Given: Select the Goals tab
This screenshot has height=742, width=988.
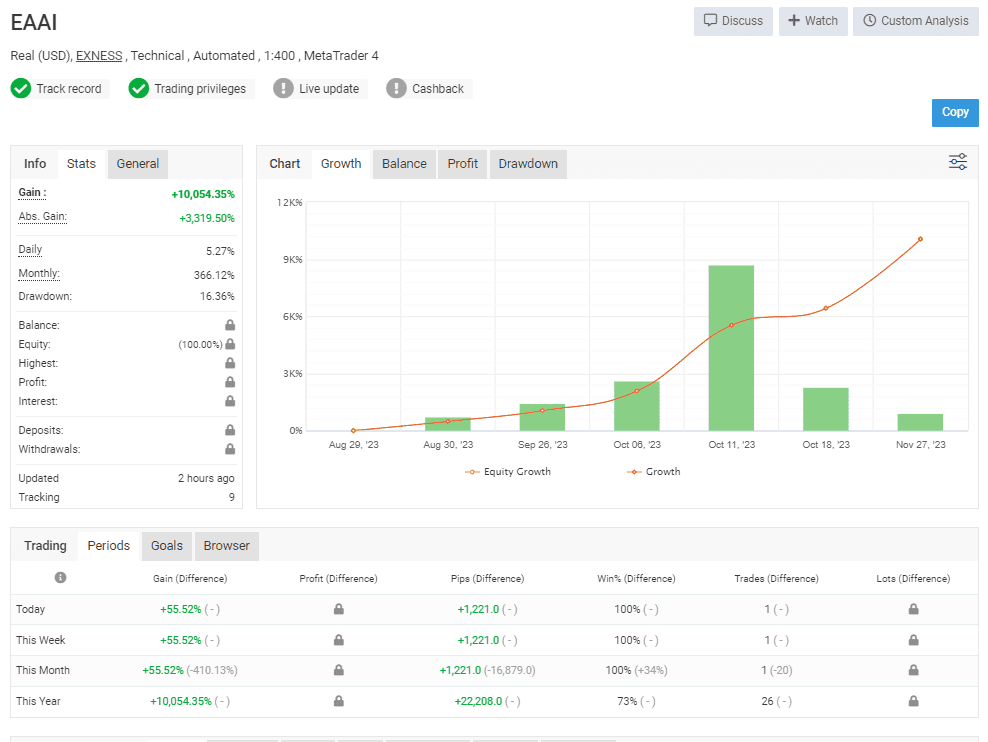Looking at the screenshot, I should point(167,546).
